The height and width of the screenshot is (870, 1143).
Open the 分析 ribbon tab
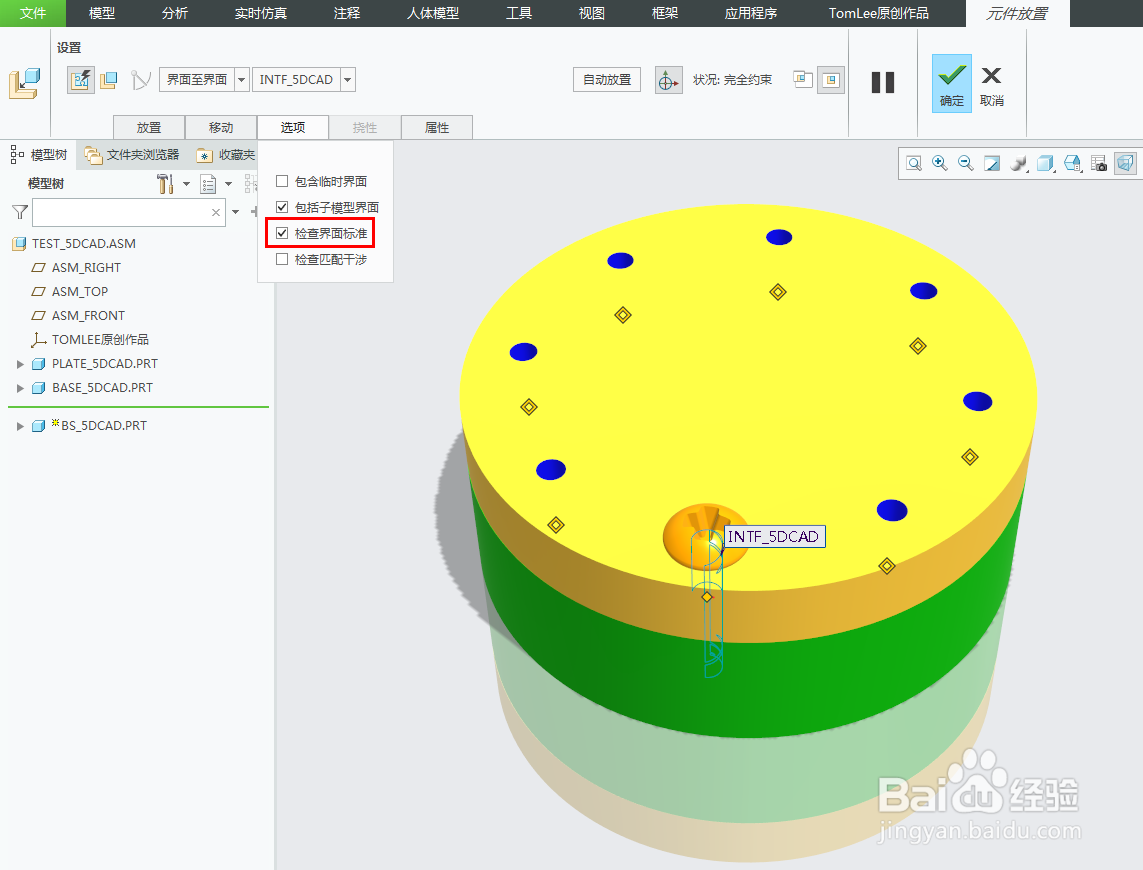point(175,13)
